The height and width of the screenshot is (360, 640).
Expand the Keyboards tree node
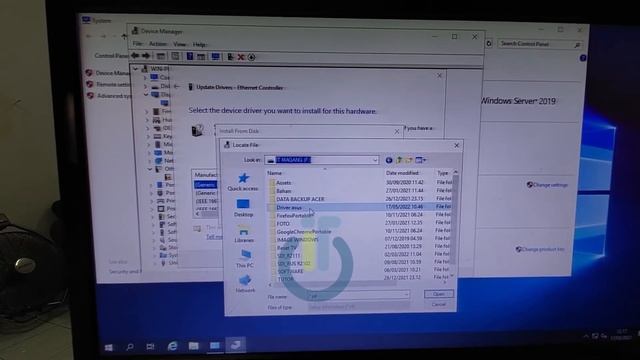tap(148, 136)
